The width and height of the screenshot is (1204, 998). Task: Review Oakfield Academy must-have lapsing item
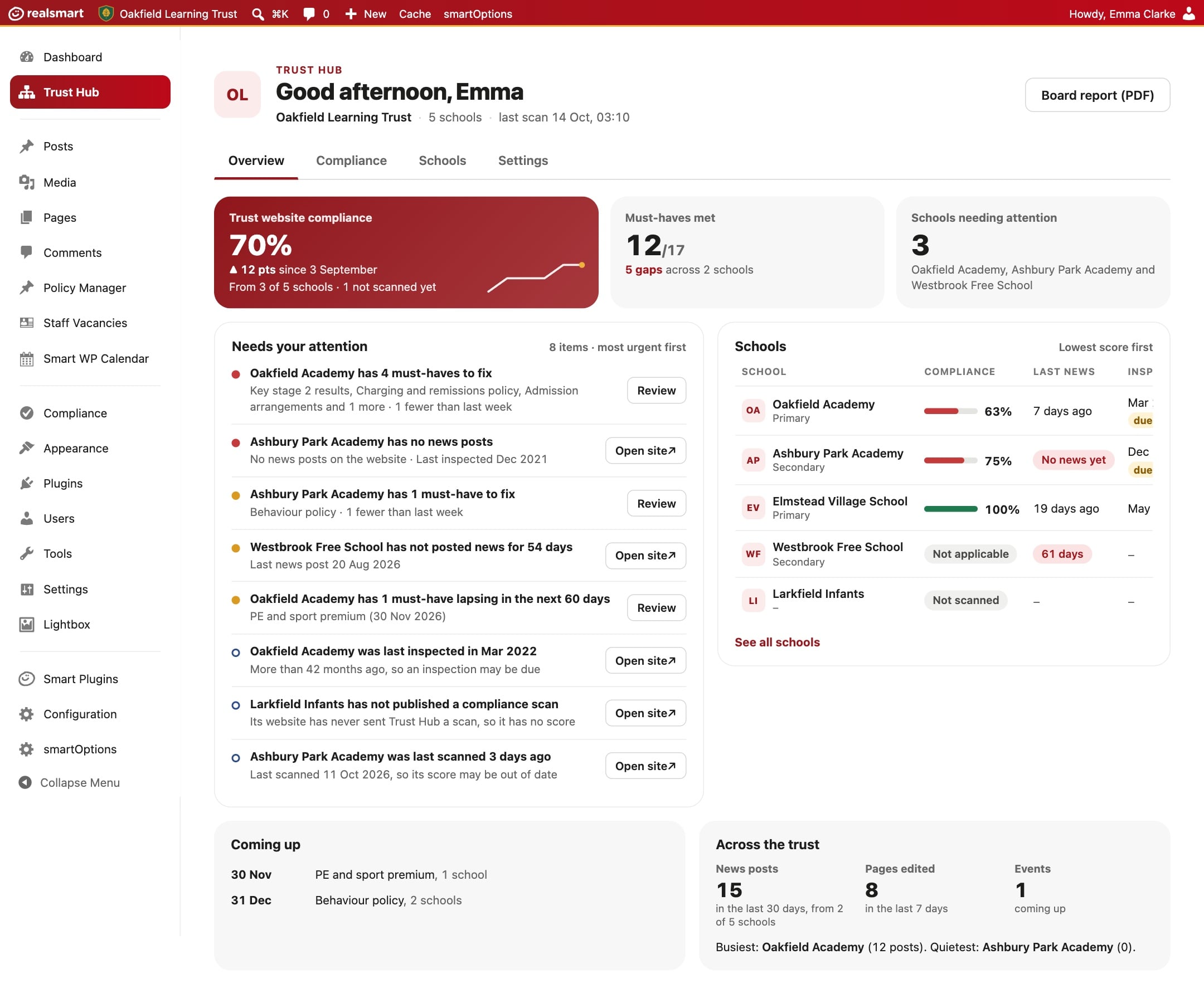point(656,607)
